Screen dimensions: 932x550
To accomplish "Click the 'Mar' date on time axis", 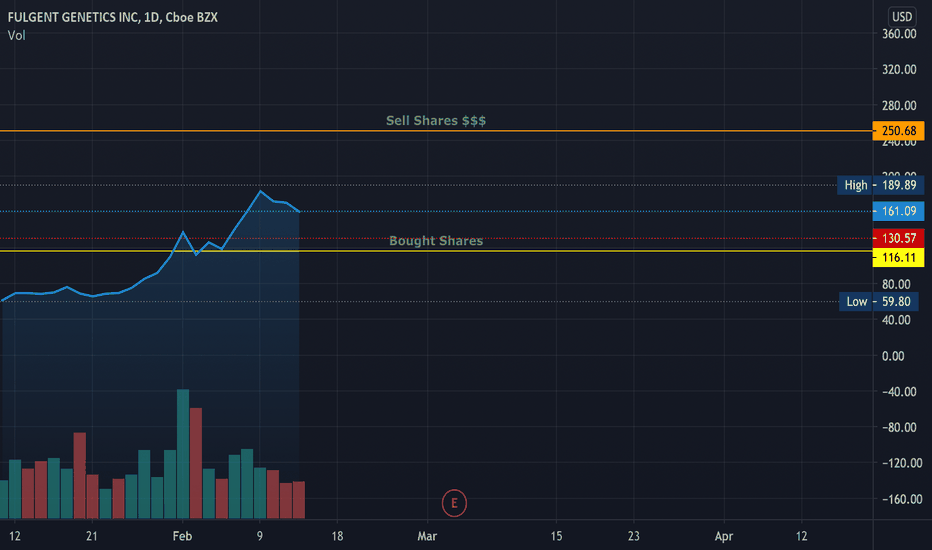I will coord(427,536).
